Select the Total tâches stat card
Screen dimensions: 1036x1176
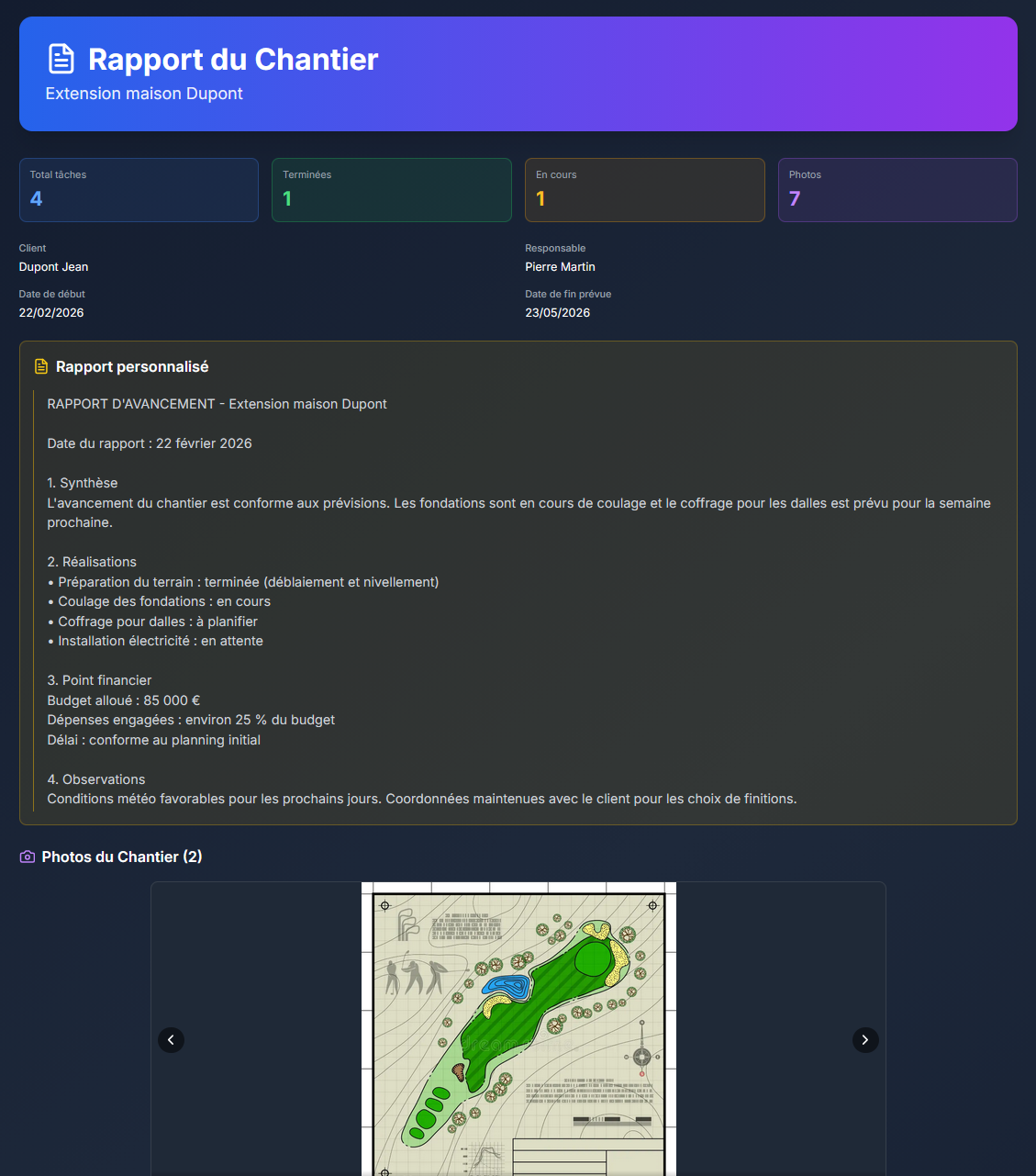pyautogui.click(x=139, y=190)
